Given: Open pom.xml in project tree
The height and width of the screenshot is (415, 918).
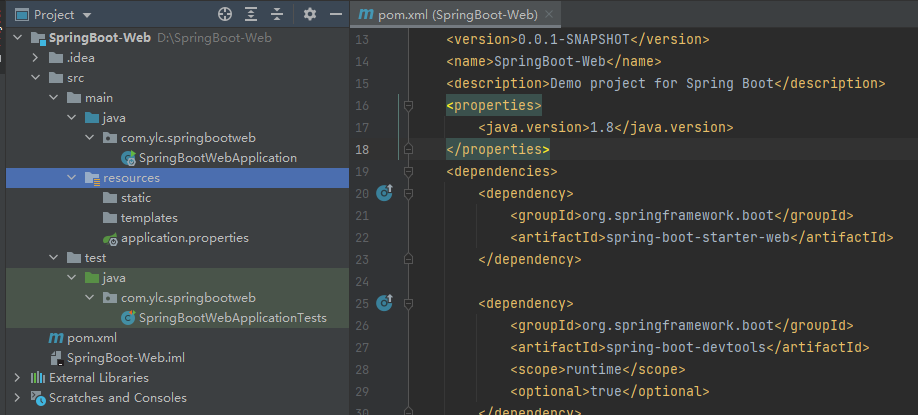Looking at the screenshot, I should point(92,338).
